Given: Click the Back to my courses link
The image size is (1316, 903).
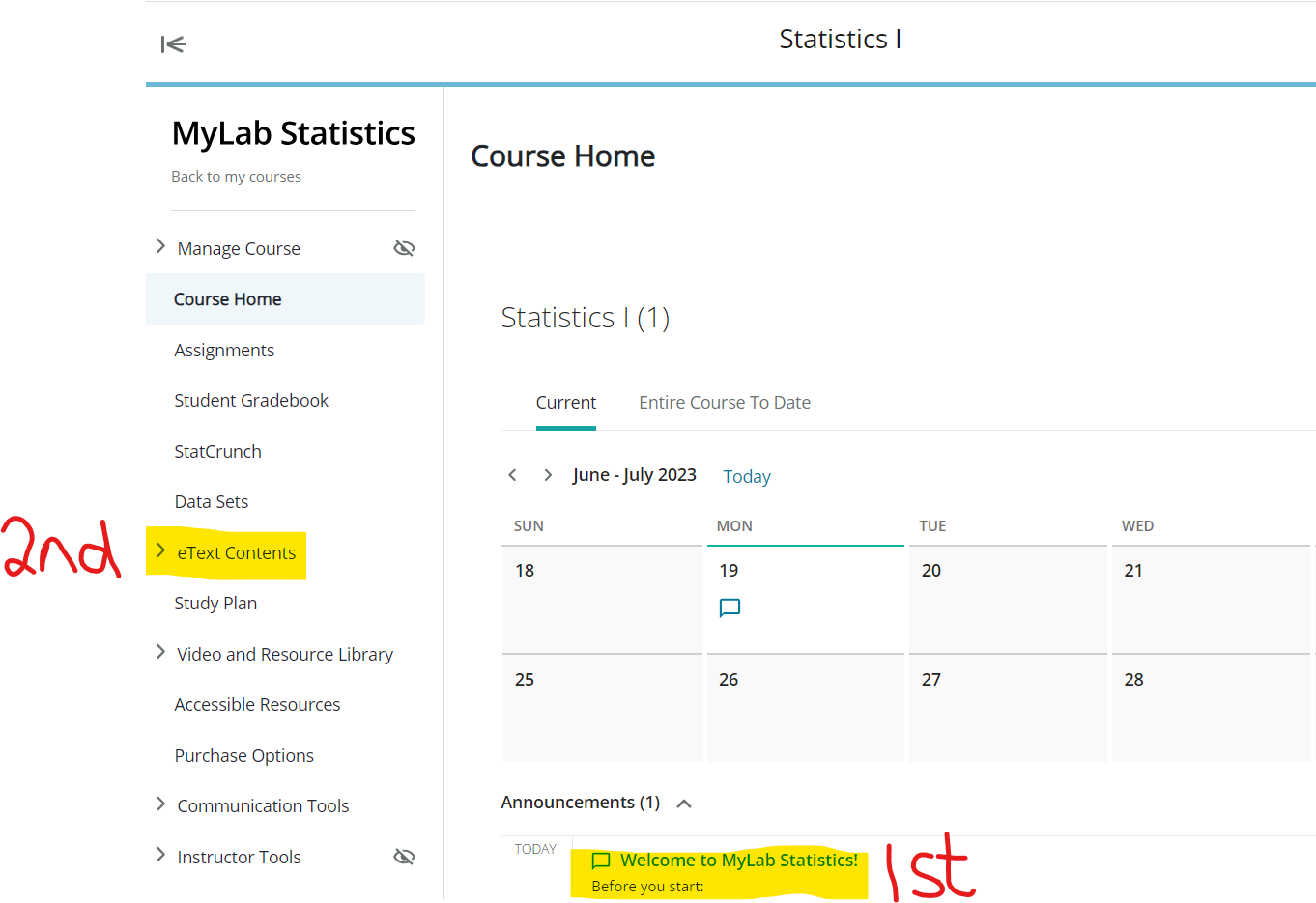Looking at the screenshot, I should pyautogui.click(x=236, y=177).
